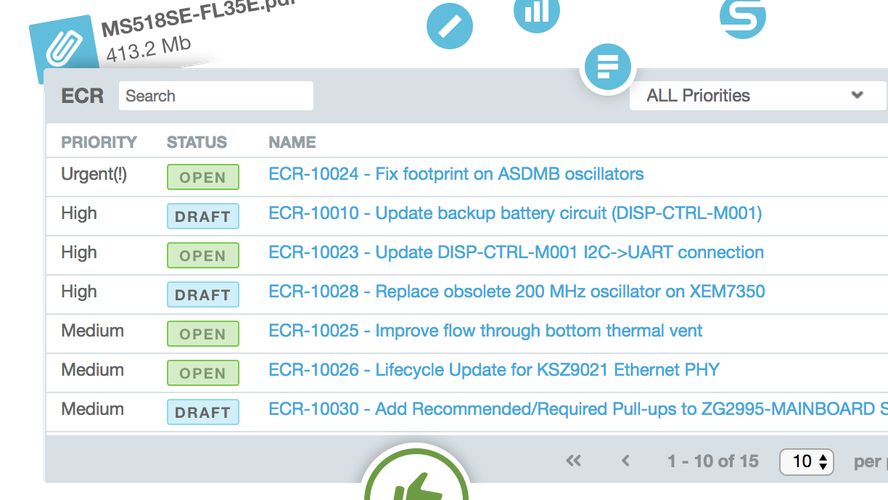Click the DRAFT status badge for ECR-10030
888x500 pixels.
pos(203,412)
